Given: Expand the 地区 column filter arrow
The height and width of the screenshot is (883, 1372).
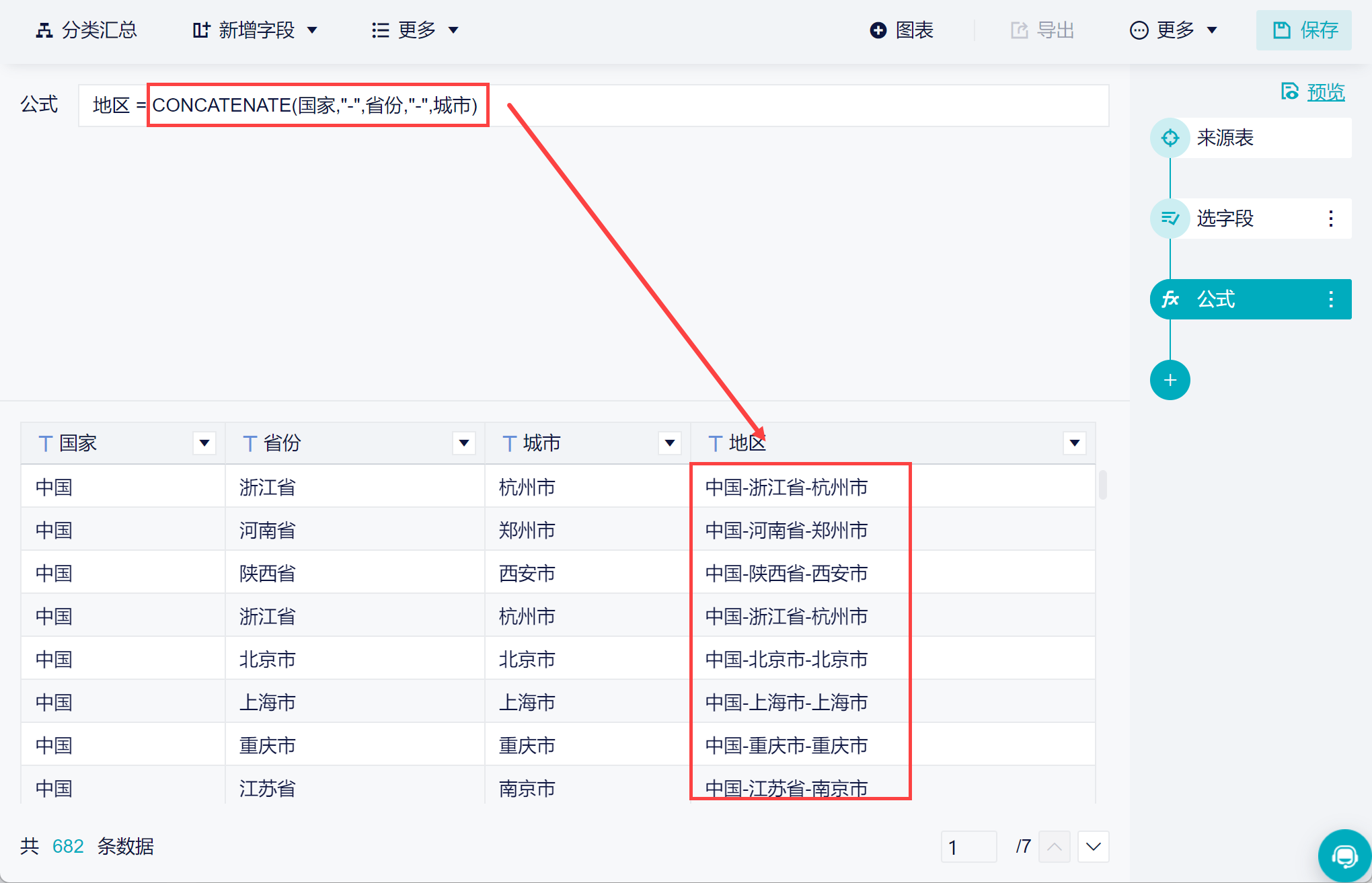Looking at the screenshot, I should click(1075, 443).
